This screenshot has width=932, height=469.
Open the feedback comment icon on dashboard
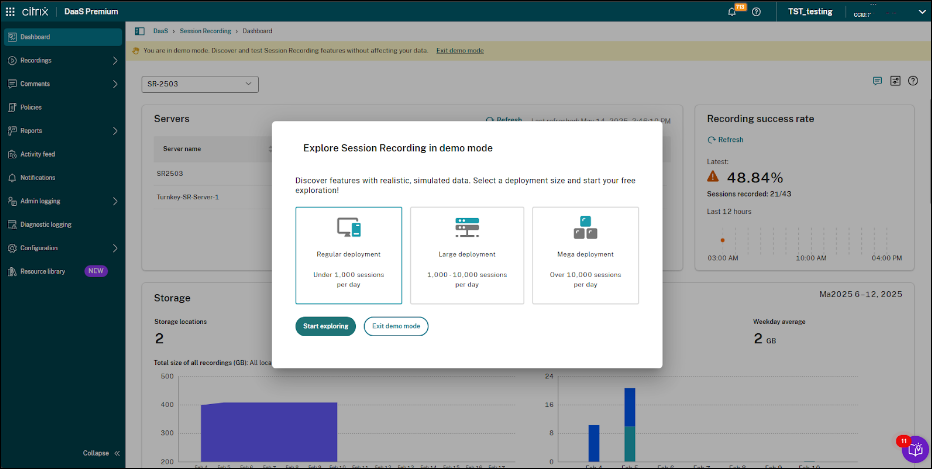(877, 81)
